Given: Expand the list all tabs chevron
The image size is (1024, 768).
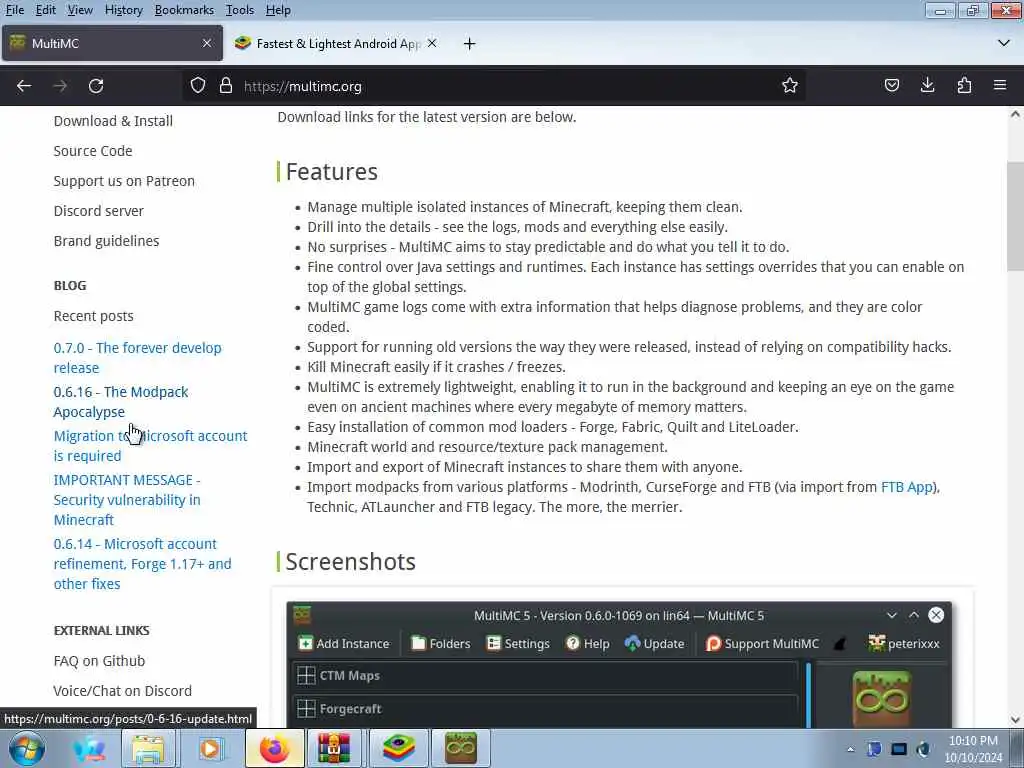Looking at the screenshot, I should pos(1004,43).
